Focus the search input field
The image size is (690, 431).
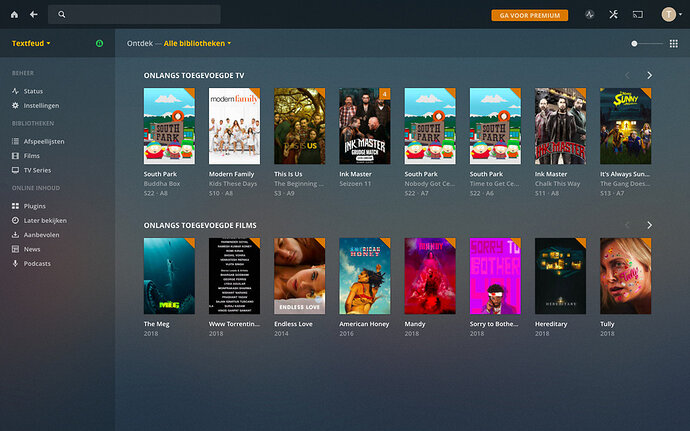point(134,15)
